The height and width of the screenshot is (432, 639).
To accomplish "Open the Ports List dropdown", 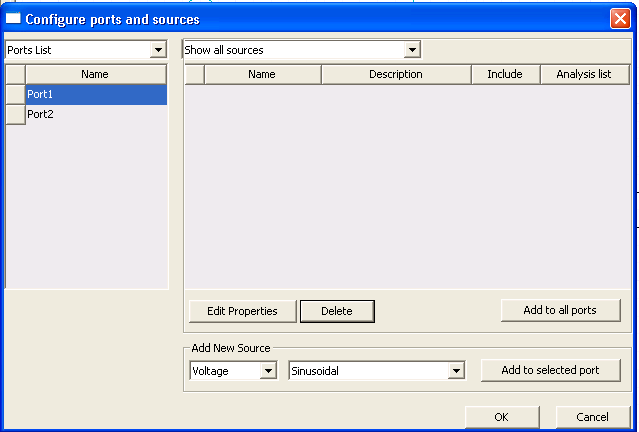I will point(158,50).
